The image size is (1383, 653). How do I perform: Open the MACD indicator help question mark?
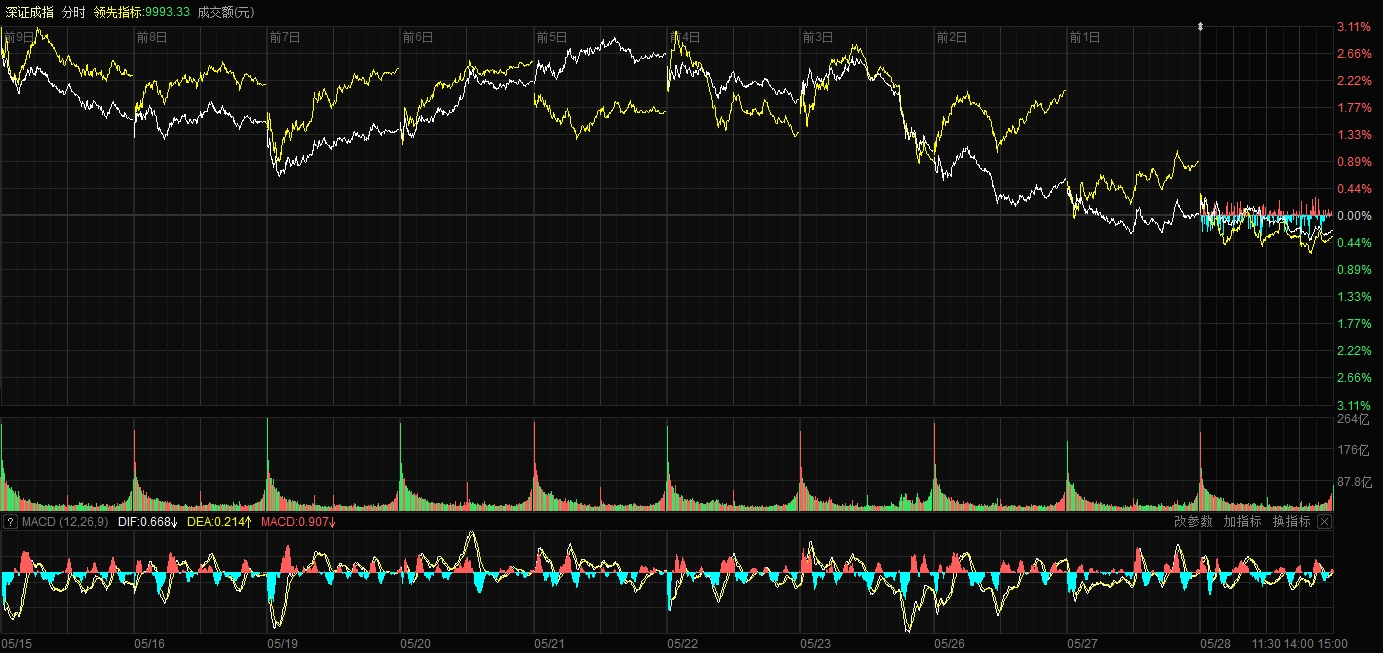coord(10,522)
